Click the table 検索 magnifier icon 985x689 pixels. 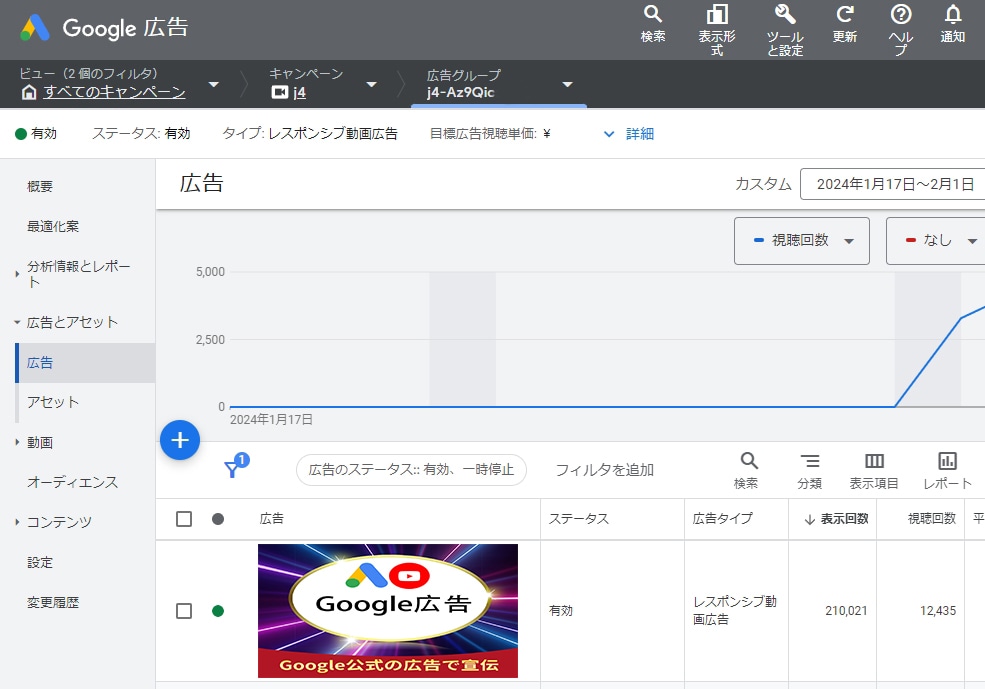click(x=748, y=461)
